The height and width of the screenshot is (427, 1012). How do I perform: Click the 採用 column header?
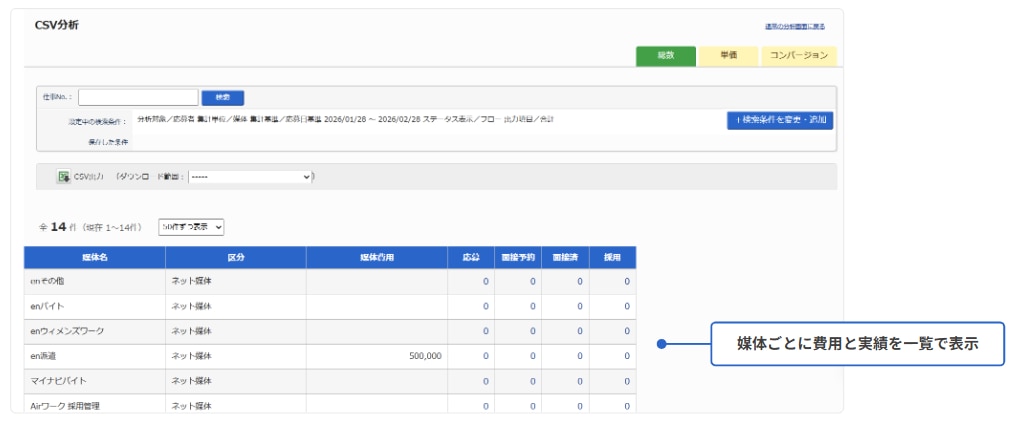tap(612, 257)
